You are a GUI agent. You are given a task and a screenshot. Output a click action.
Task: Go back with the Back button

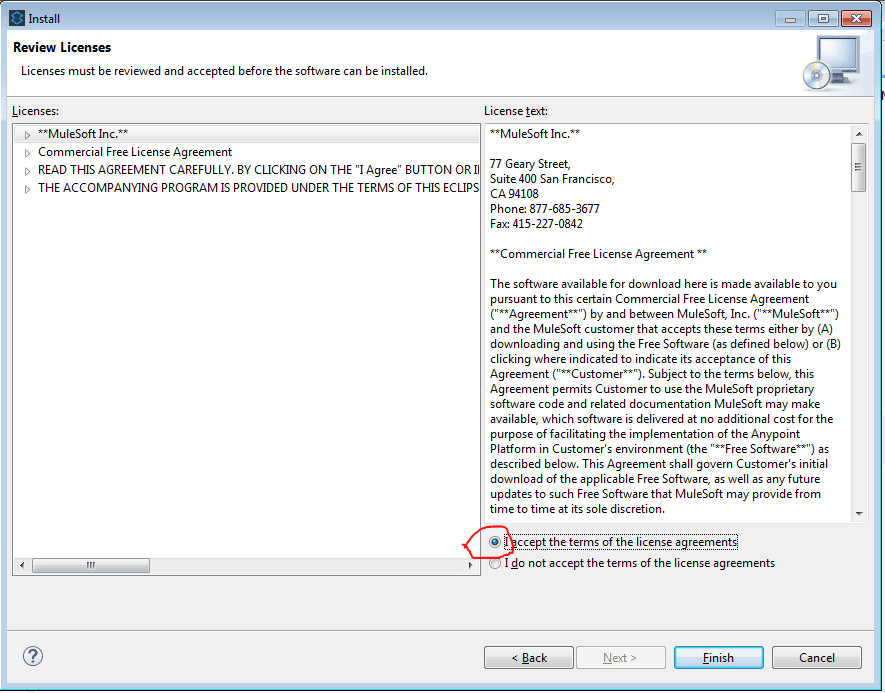click(x=529, y=657)
